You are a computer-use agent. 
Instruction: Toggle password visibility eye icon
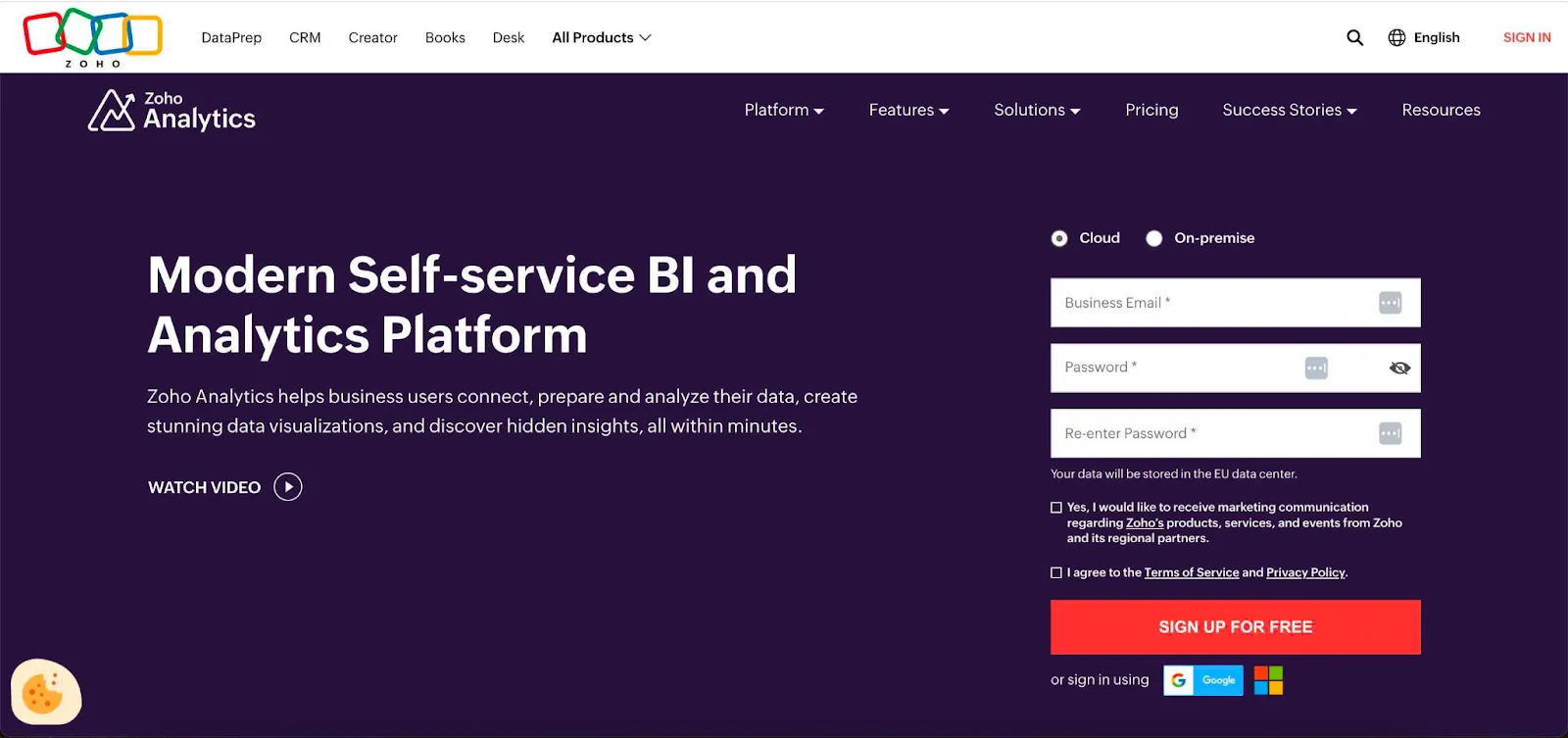[1399, 368]
